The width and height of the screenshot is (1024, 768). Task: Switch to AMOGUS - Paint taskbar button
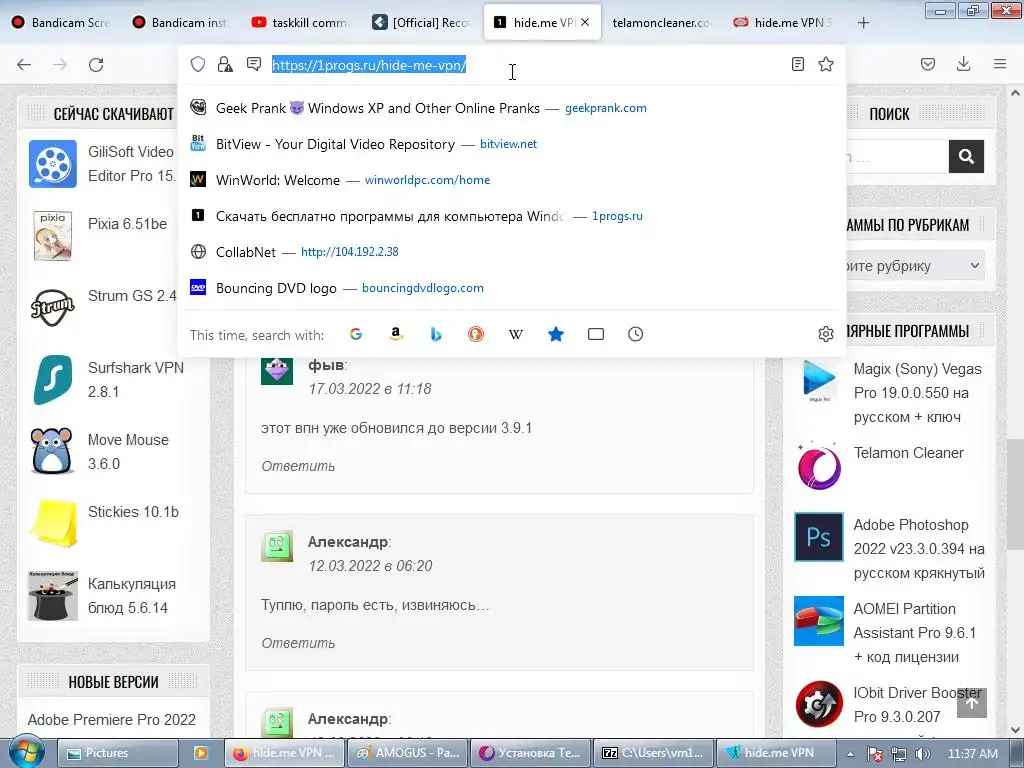tap(408, 753)
